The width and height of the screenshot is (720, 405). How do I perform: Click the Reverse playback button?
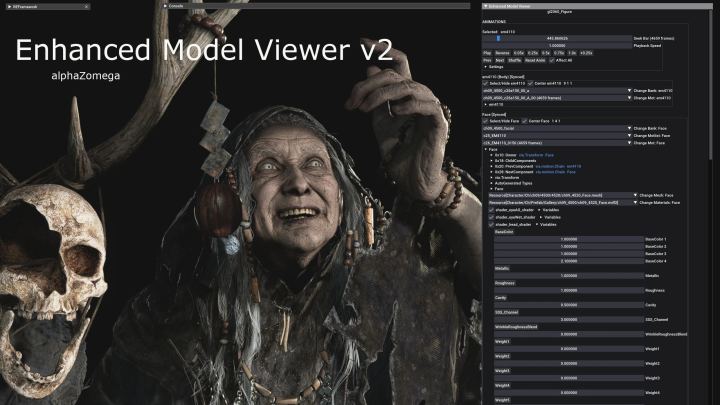coord(502,53)
